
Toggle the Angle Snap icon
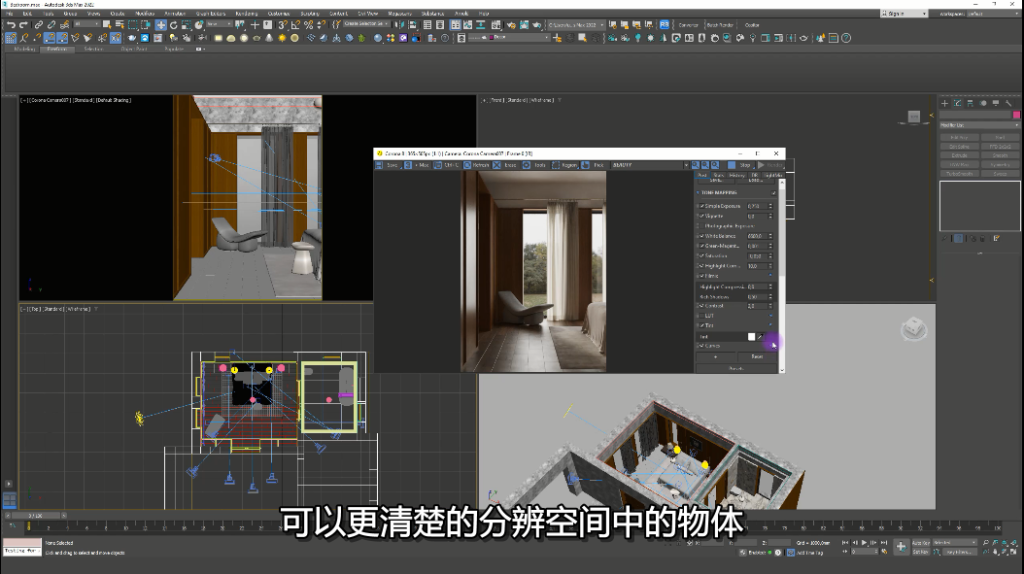296,25
